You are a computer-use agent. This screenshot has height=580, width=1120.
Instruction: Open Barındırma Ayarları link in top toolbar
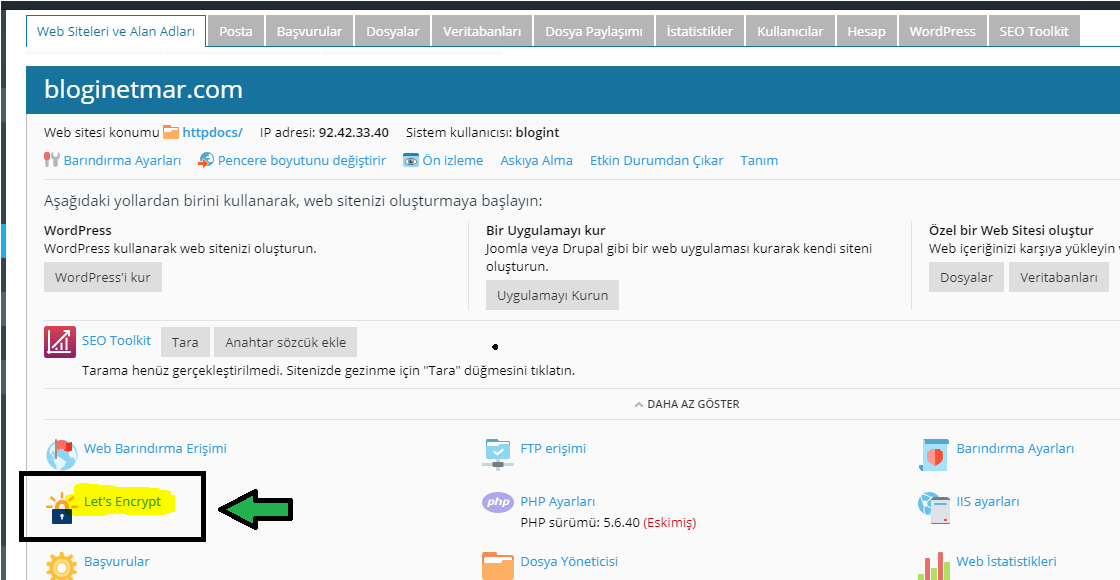tap(122, 160)
